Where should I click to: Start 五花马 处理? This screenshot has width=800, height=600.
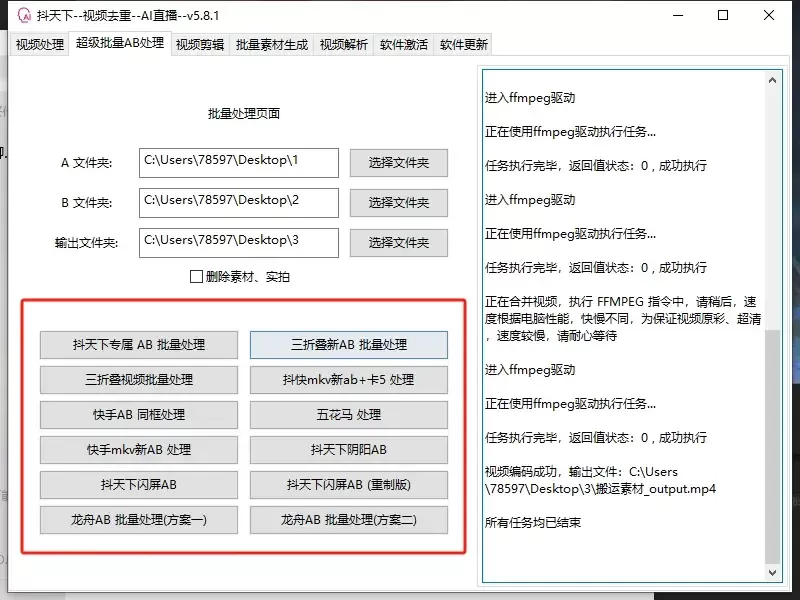click(x=348, y=415)
